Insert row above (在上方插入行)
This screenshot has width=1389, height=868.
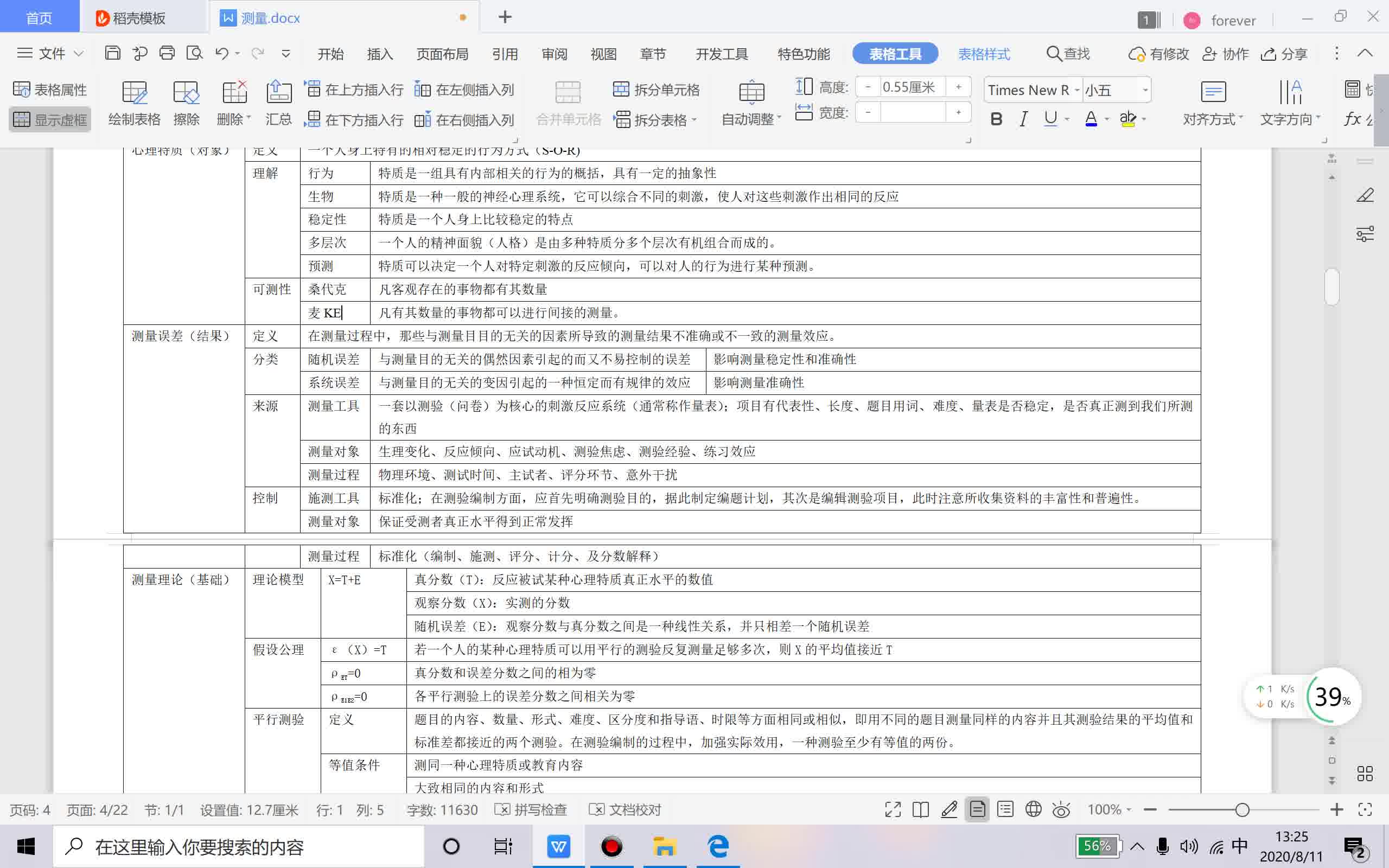pos(354,90)
